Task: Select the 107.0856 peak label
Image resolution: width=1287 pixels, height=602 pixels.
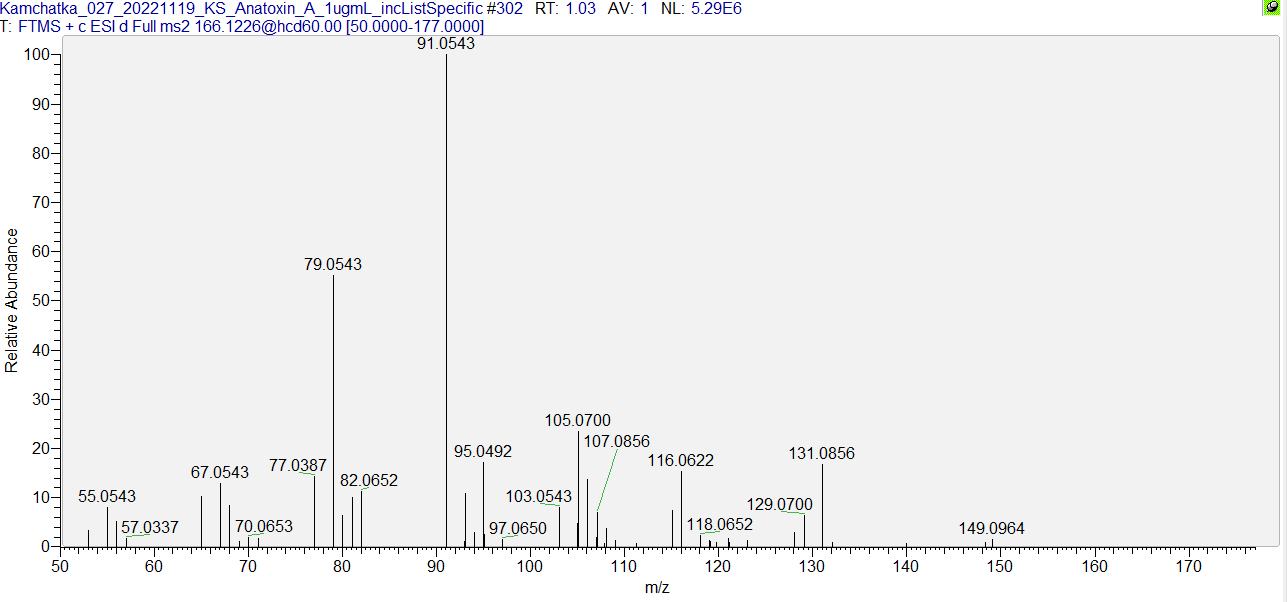Action: point(617,441)
